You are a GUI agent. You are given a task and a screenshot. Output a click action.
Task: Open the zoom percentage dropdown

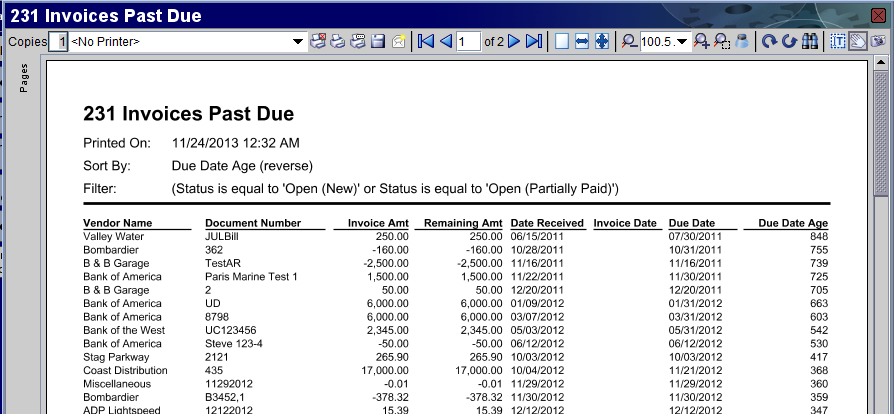[x=682, y=42]
